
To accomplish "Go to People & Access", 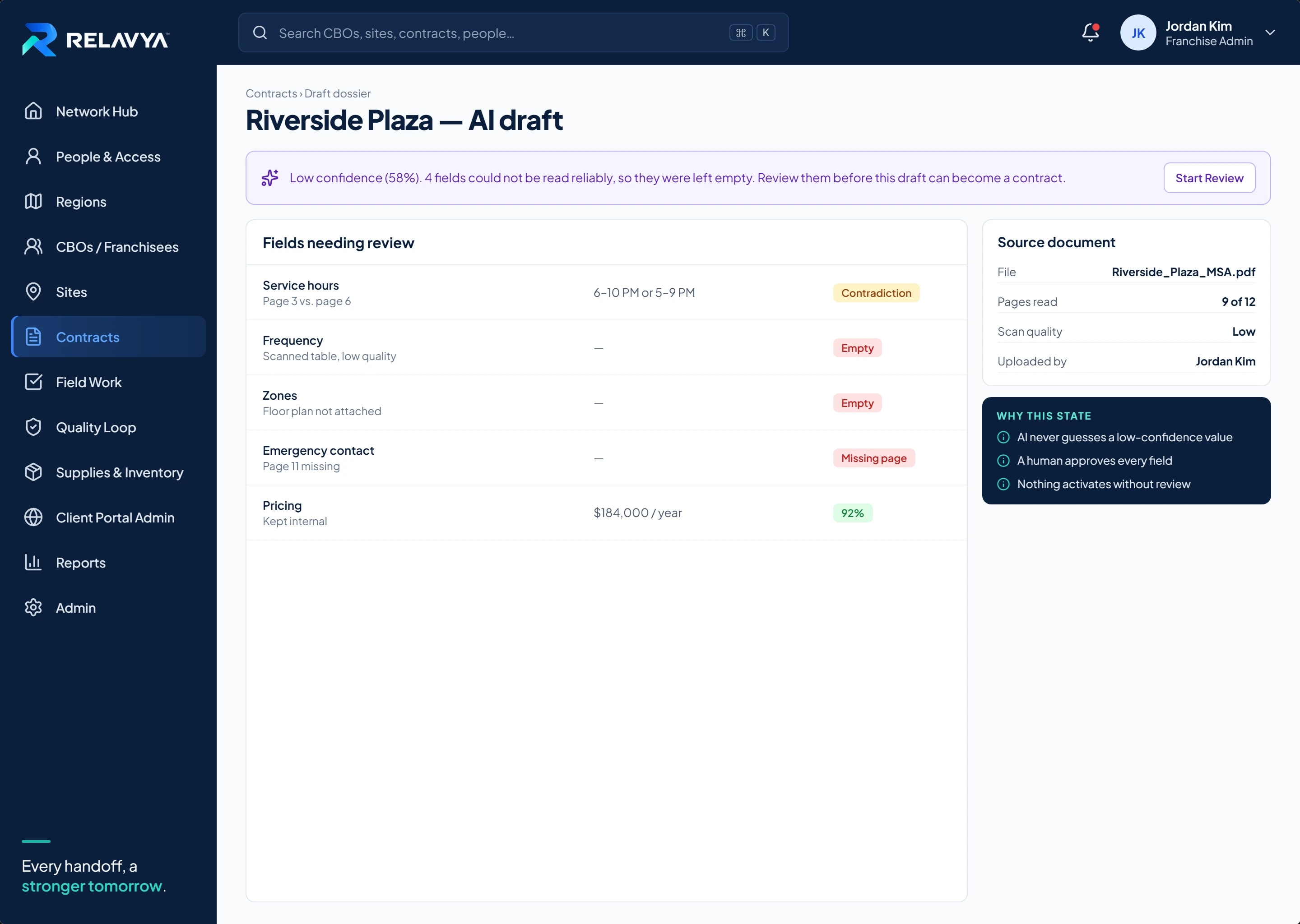I will pos(108,156).
